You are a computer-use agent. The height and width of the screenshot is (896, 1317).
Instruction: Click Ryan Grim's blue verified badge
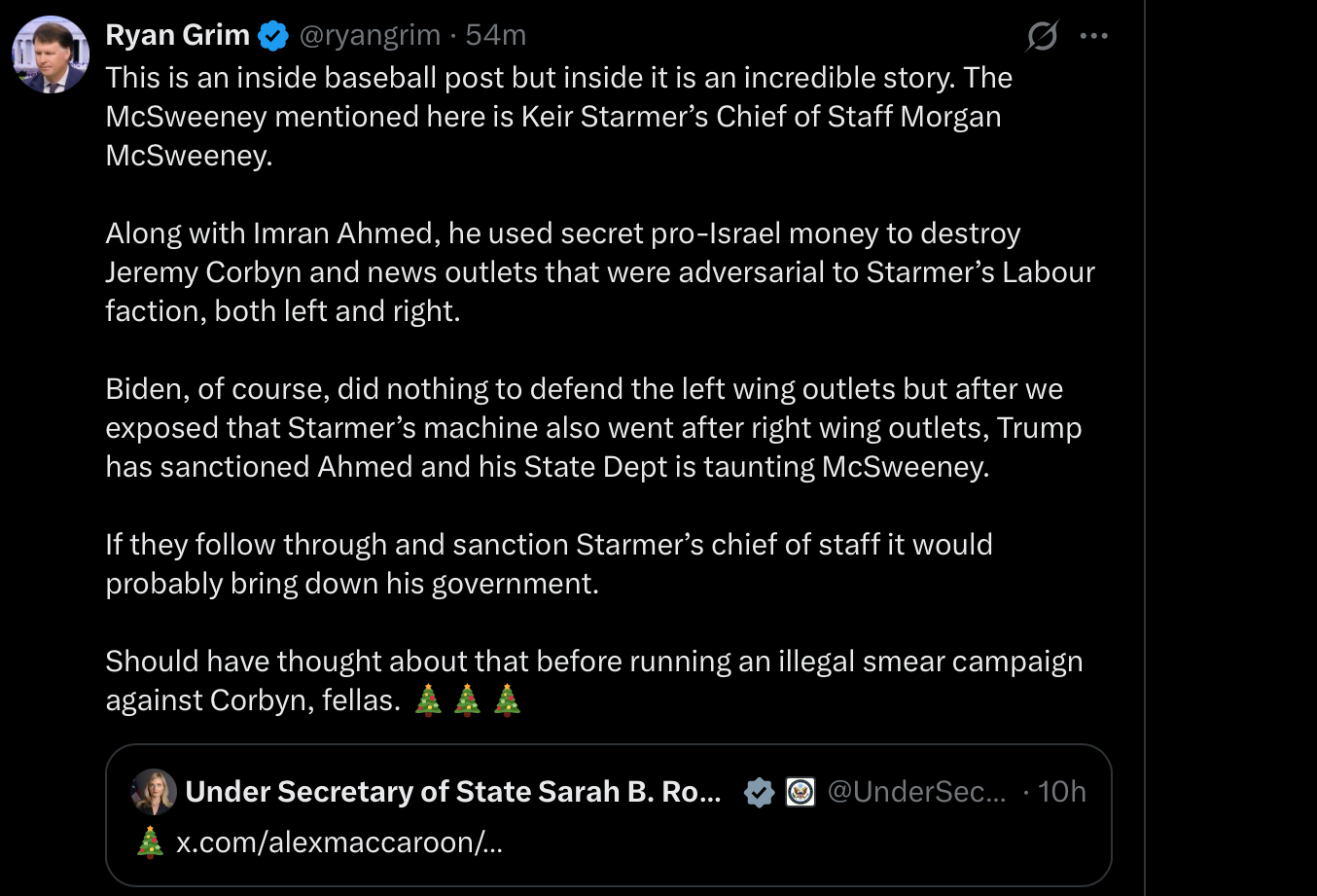click(x=273, y=36)
